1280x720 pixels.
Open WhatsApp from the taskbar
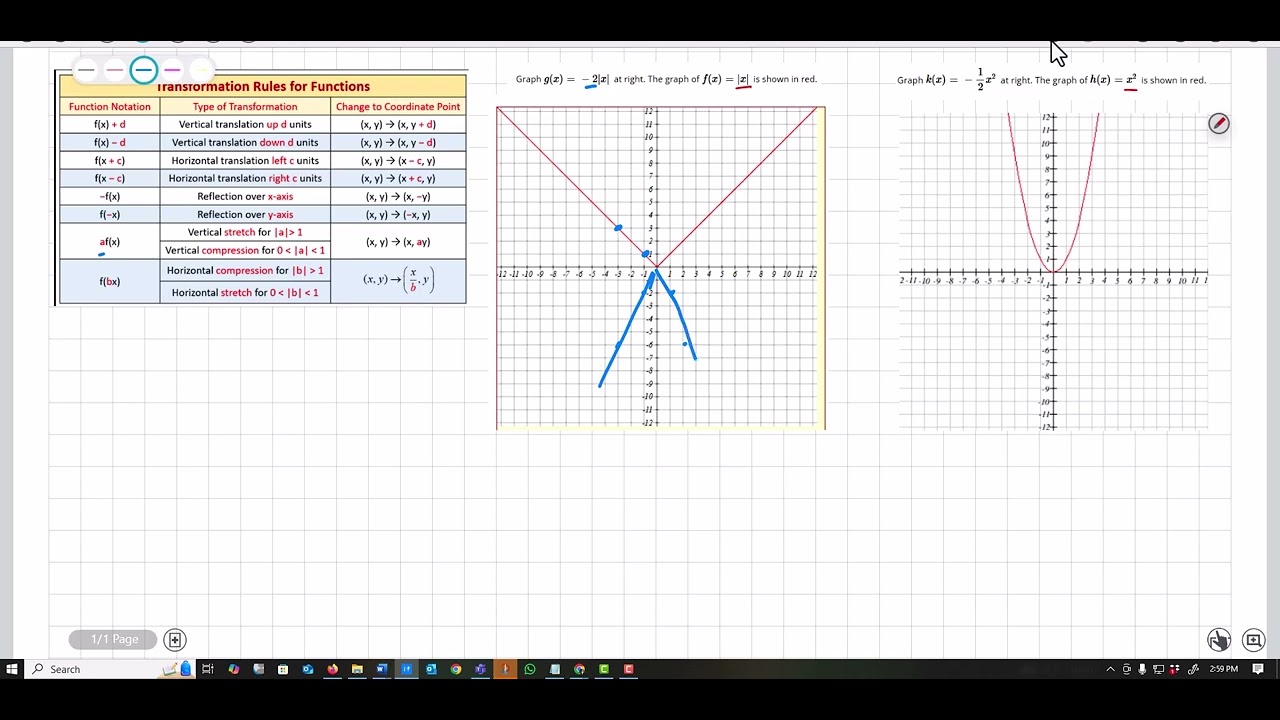(530, 669)
